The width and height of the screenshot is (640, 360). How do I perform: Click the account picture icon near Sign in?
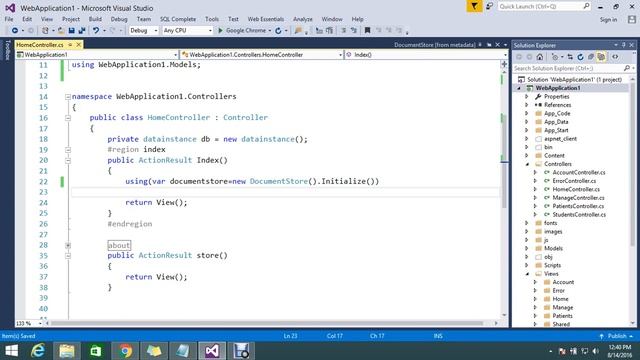coord(632,19)
